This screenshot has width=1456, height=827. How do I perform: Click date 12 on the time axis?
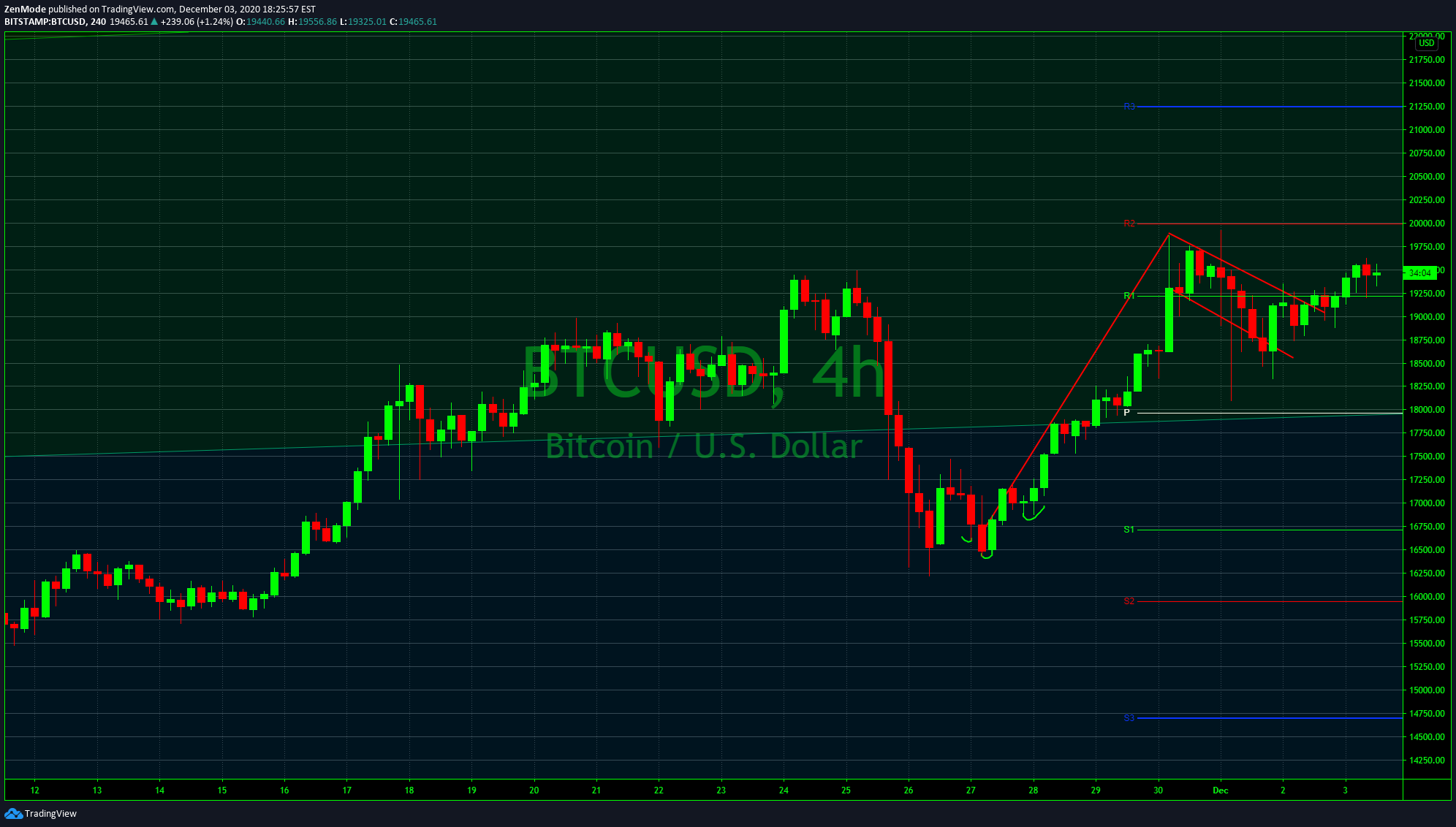point(35,790)
